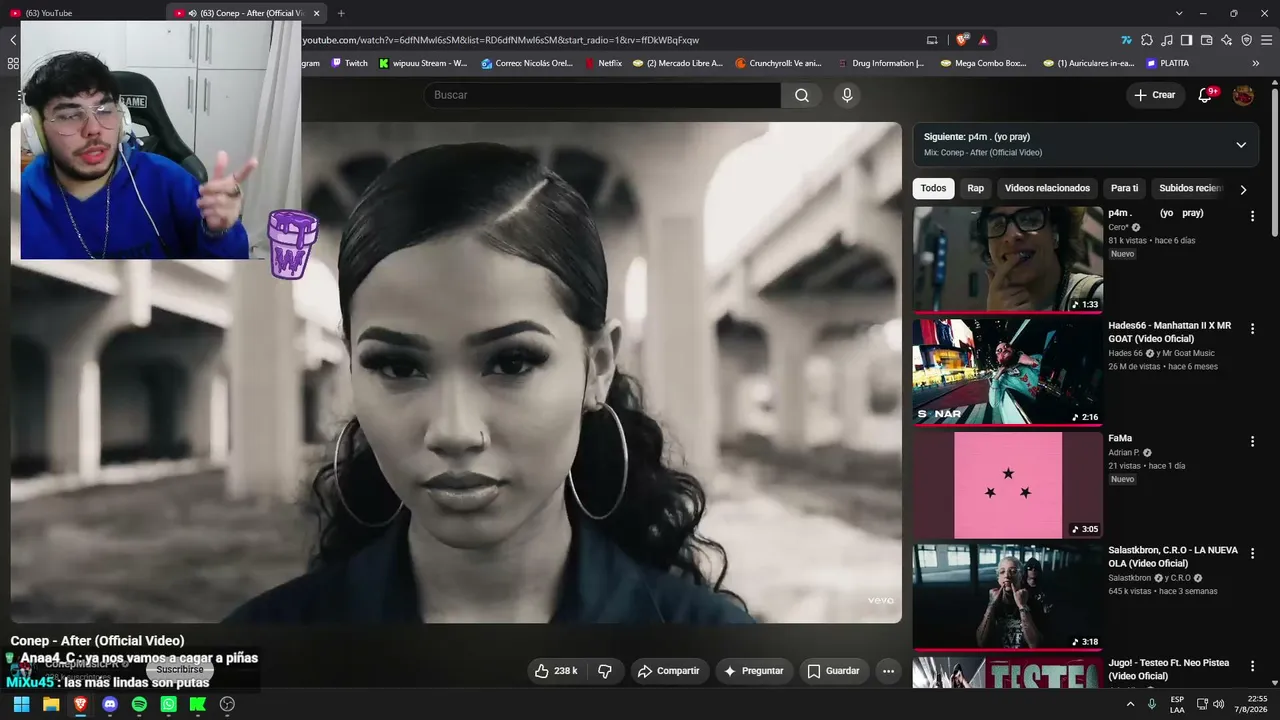Viewport: 1280px width, 720px height.
Task: Switch the ESP LAA input language
Action: (x=1177, y=704)
